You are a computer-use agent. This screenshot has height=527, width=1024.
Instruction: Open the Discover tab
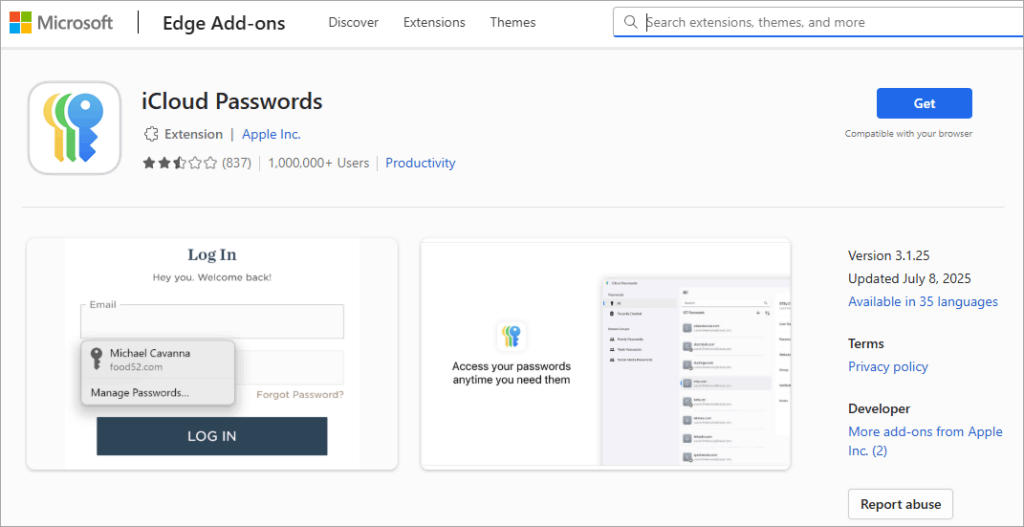coord(353,22)
